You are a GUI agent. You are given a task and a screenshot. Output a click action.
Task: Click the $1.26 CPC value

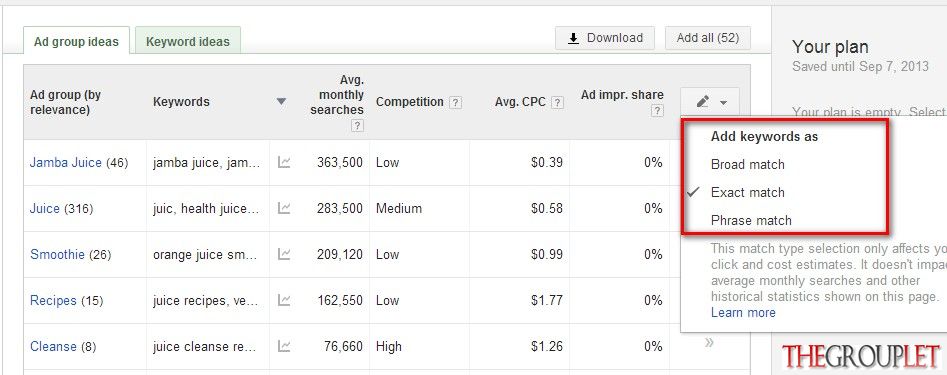547,347
